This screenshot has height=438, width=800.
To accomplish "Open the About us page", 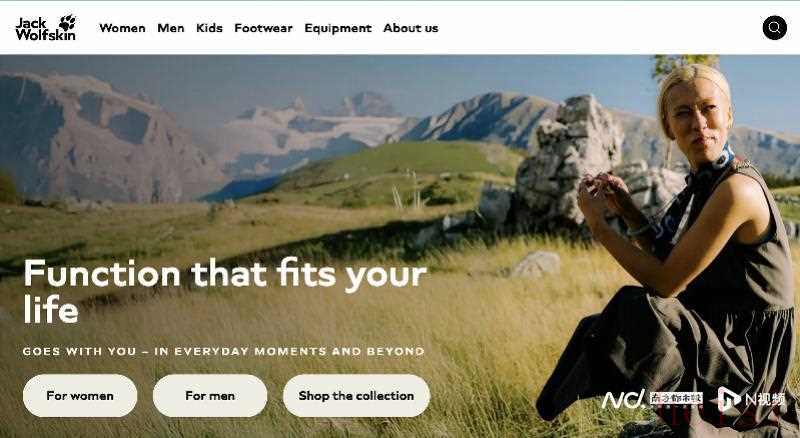I will (411, 28).
